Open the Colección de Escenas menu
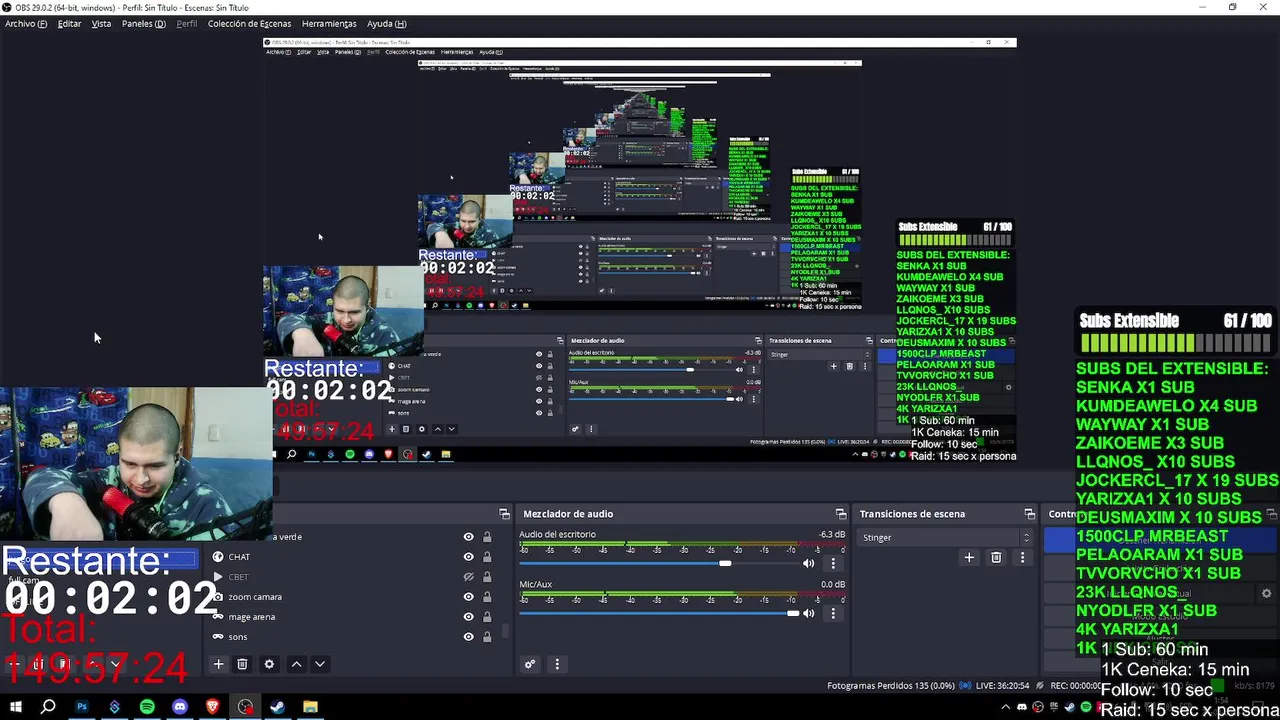Screen dimensions: 1280x720 pyautogui.click(x=249, y=23)
